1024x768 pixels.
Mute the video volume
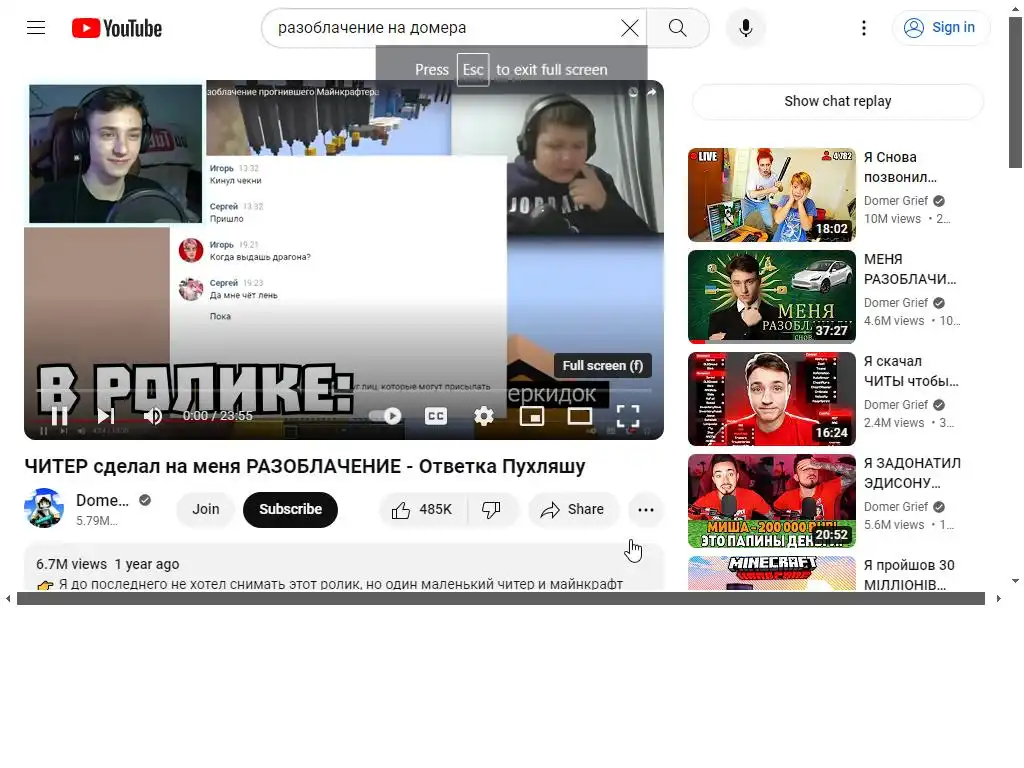pyautogui.click(x=153, y=415)
